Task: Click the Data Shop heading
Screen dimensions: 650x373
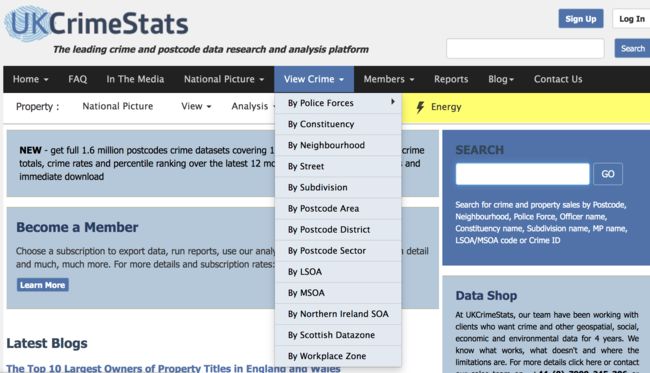Action: (x=486, y=295)
